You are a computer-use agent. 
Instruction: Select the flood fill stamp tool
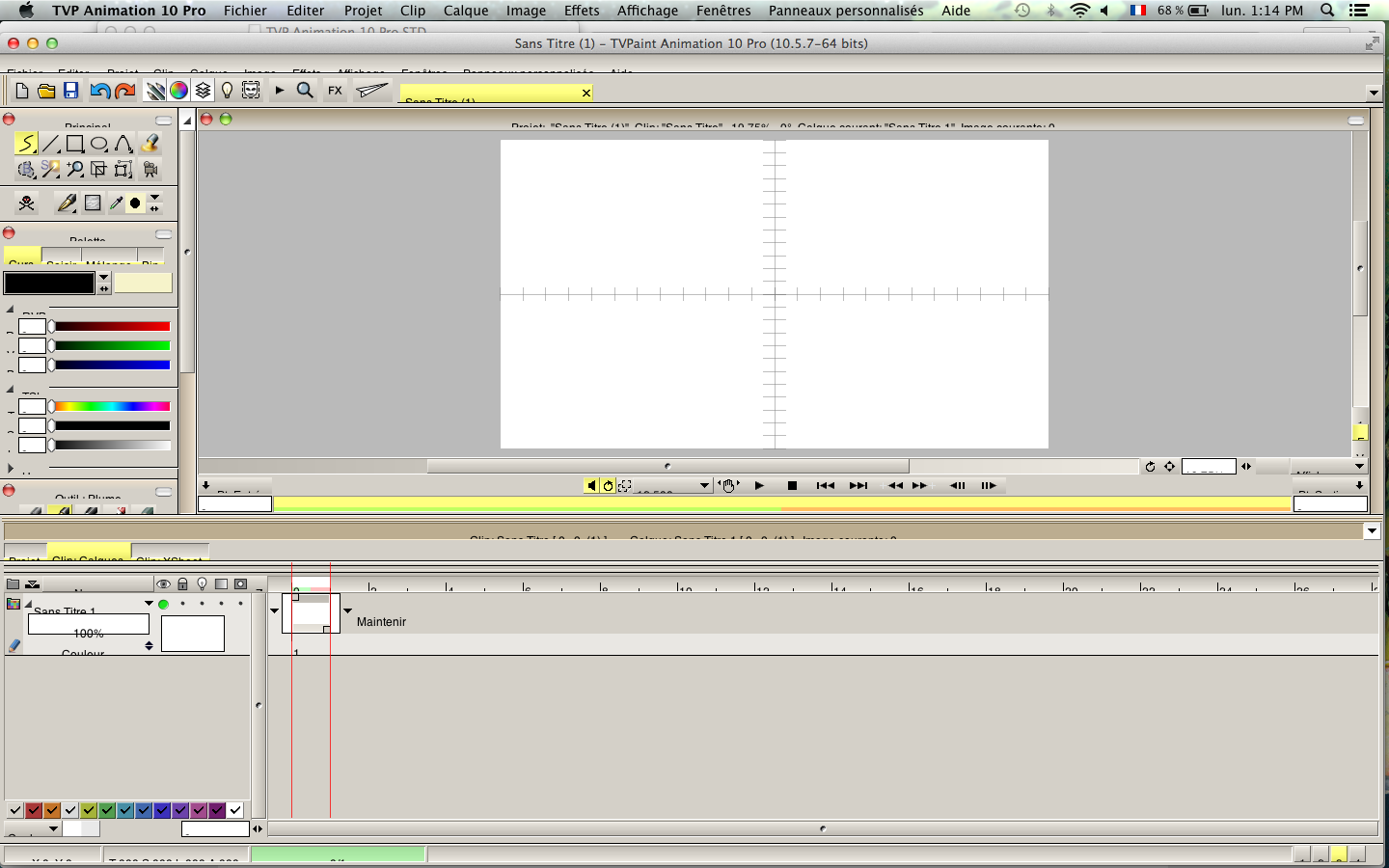[149, 144]
